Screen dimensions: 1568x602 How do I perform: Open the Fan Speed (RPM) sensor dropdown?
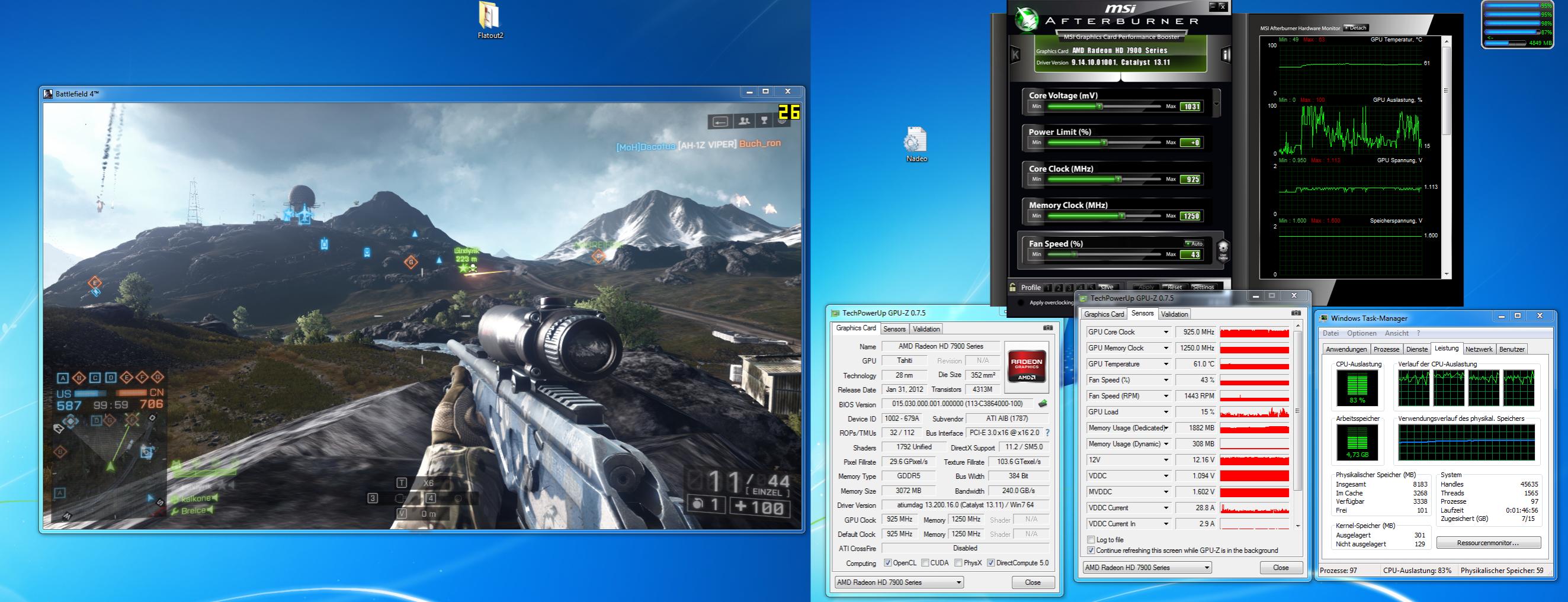[x=1166, y=396]
